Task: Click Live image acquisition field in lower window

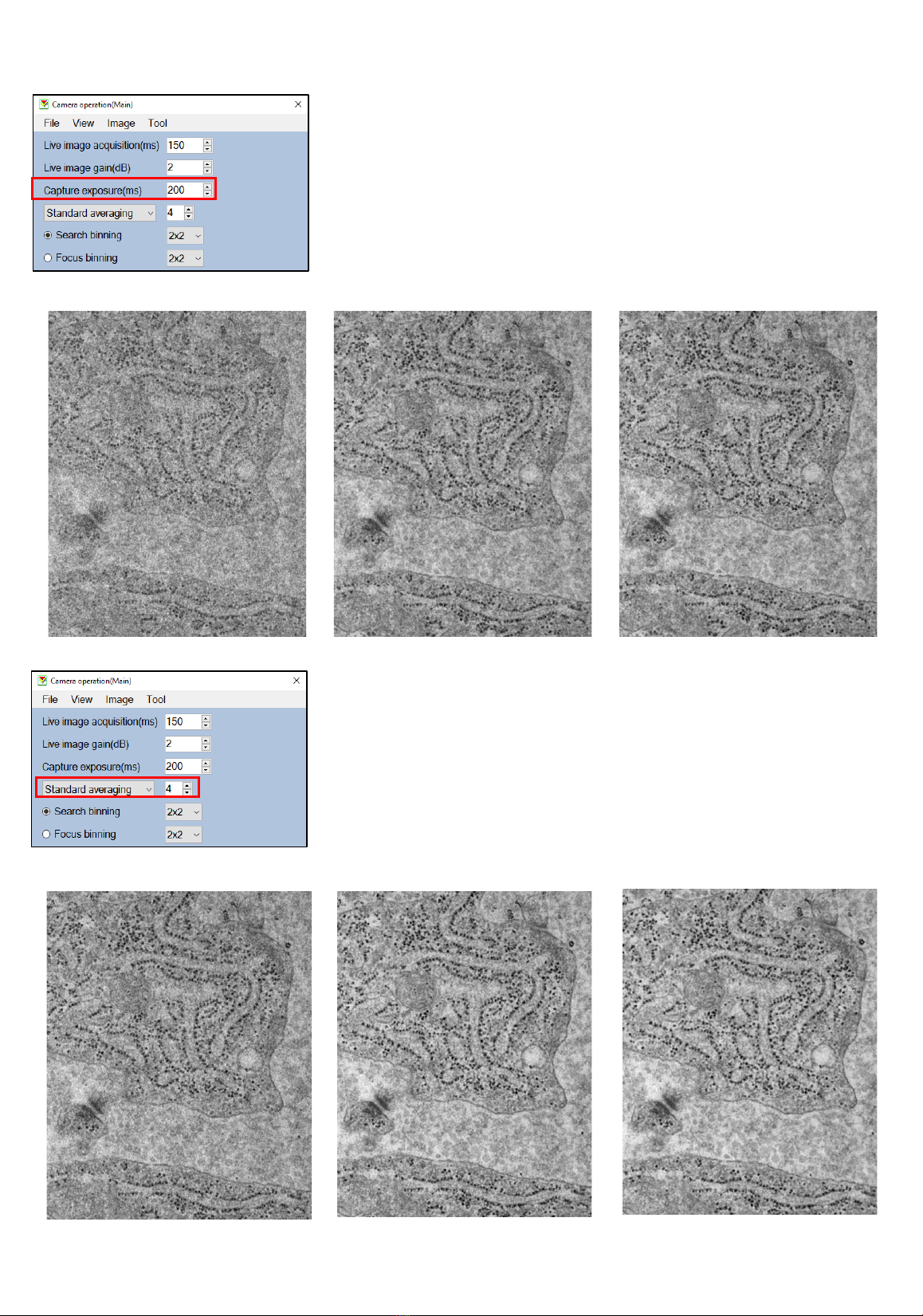Action: pyautogui.click(x=183, y=722)
